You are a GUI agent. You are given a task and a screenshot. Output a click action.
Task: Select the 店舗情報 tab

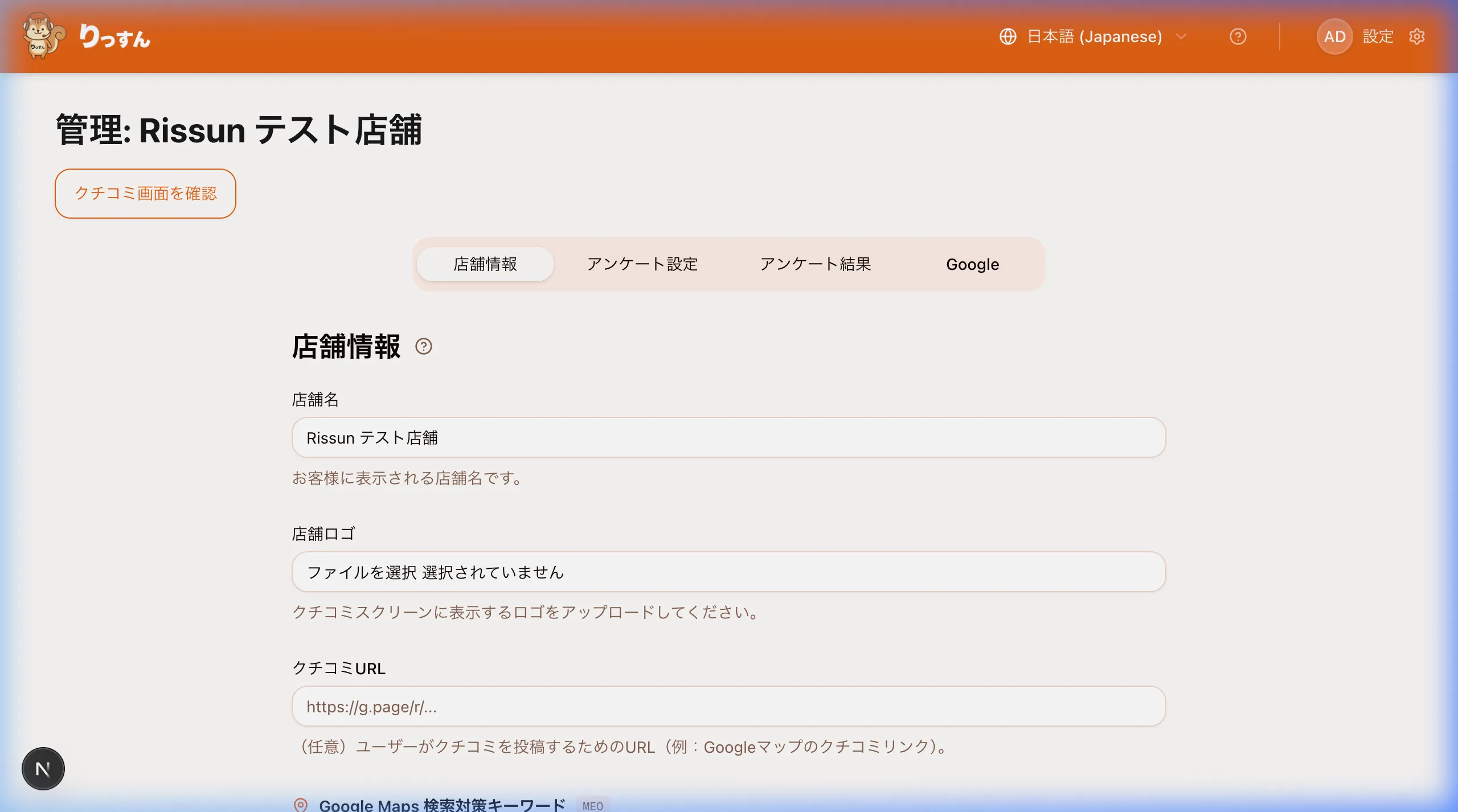coord(485,264)
